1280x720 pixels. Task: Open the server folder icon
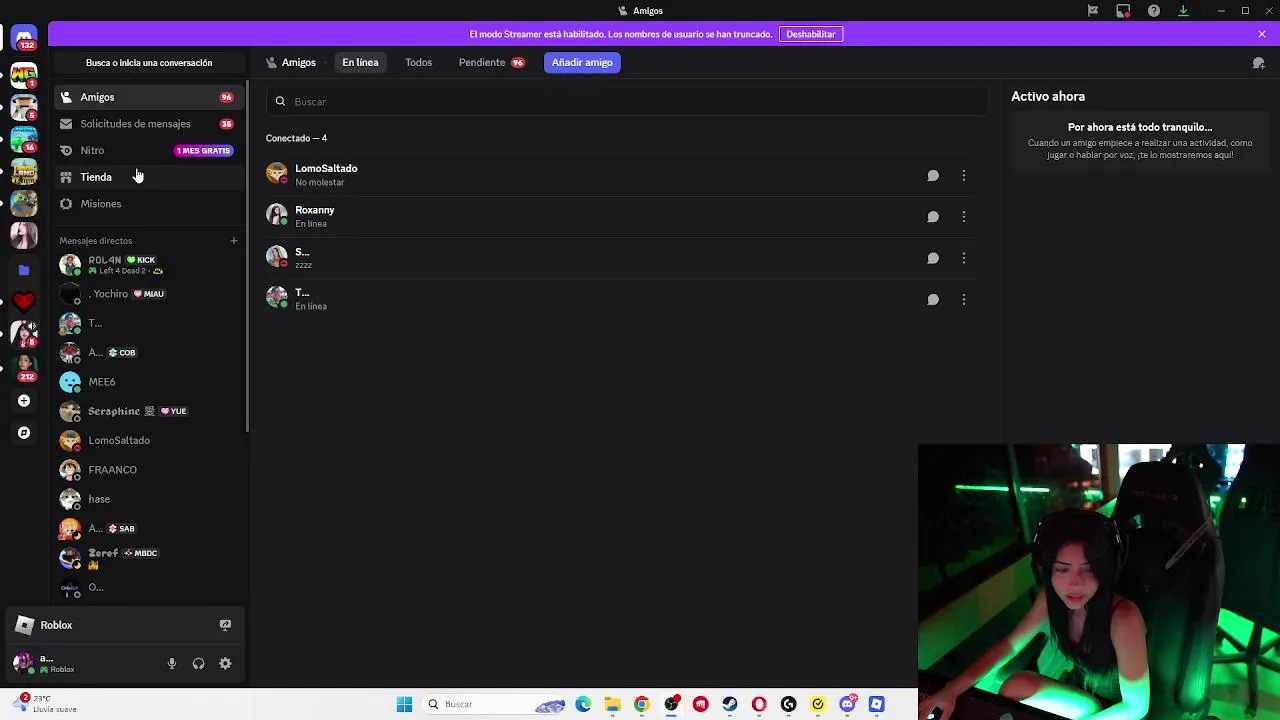24,270
